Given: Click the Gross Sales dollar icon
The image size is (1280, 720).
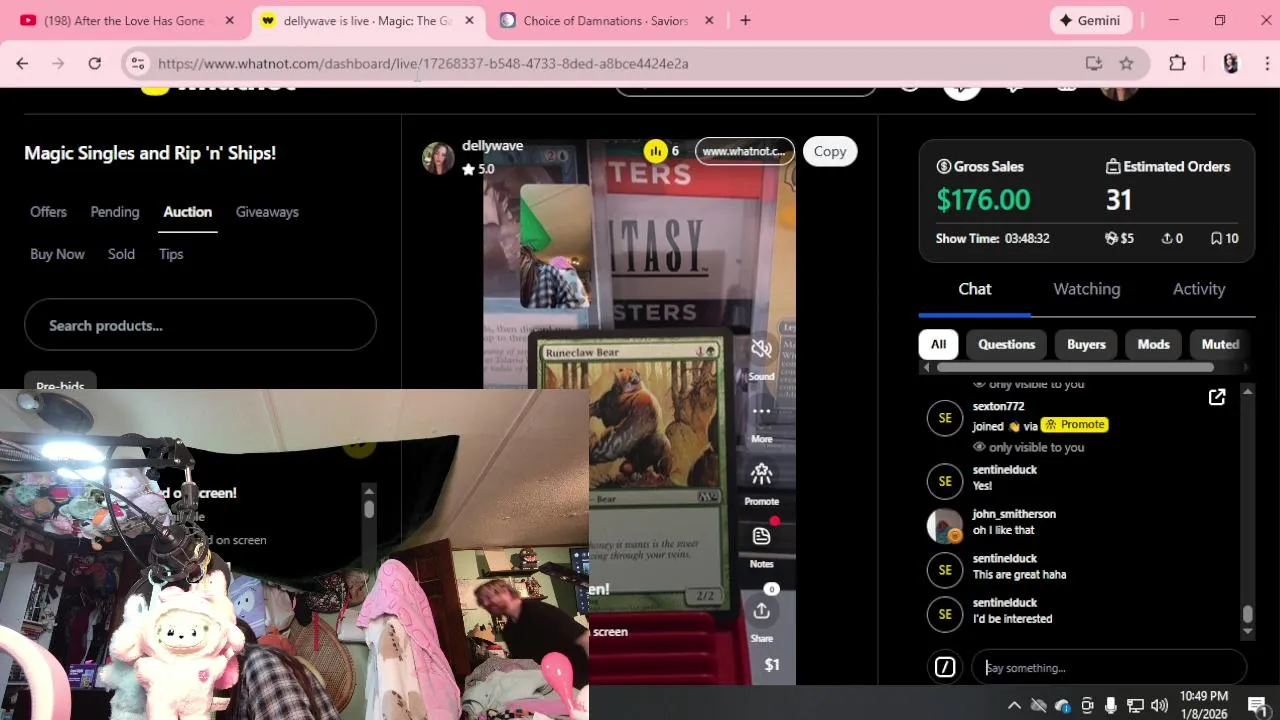Looking at the screenshot, I should point(943,166).
